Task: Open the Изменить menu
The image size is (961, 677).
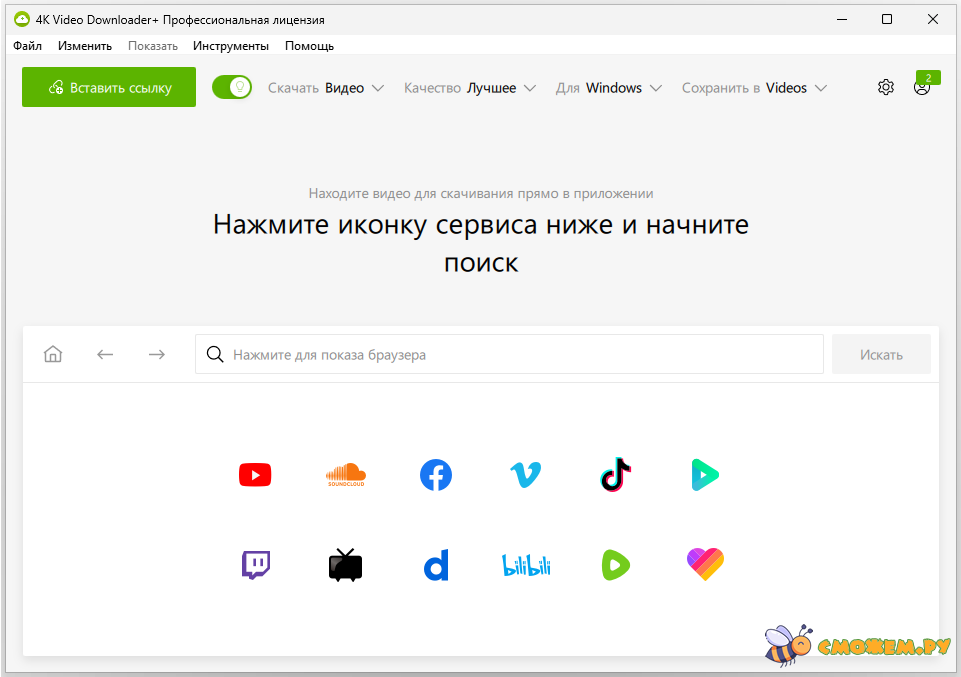Action: pos(85,46)
